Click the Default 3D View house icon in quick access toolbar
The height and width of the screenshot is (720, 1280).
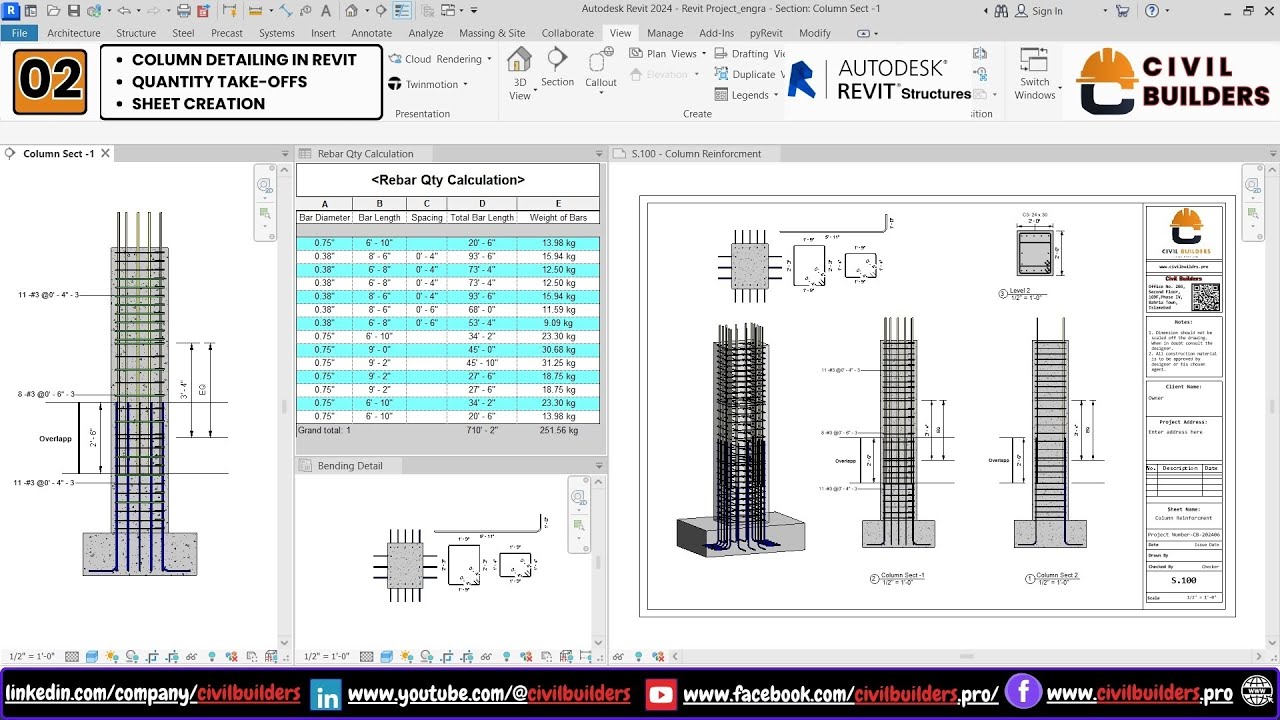tap(352, 10)
